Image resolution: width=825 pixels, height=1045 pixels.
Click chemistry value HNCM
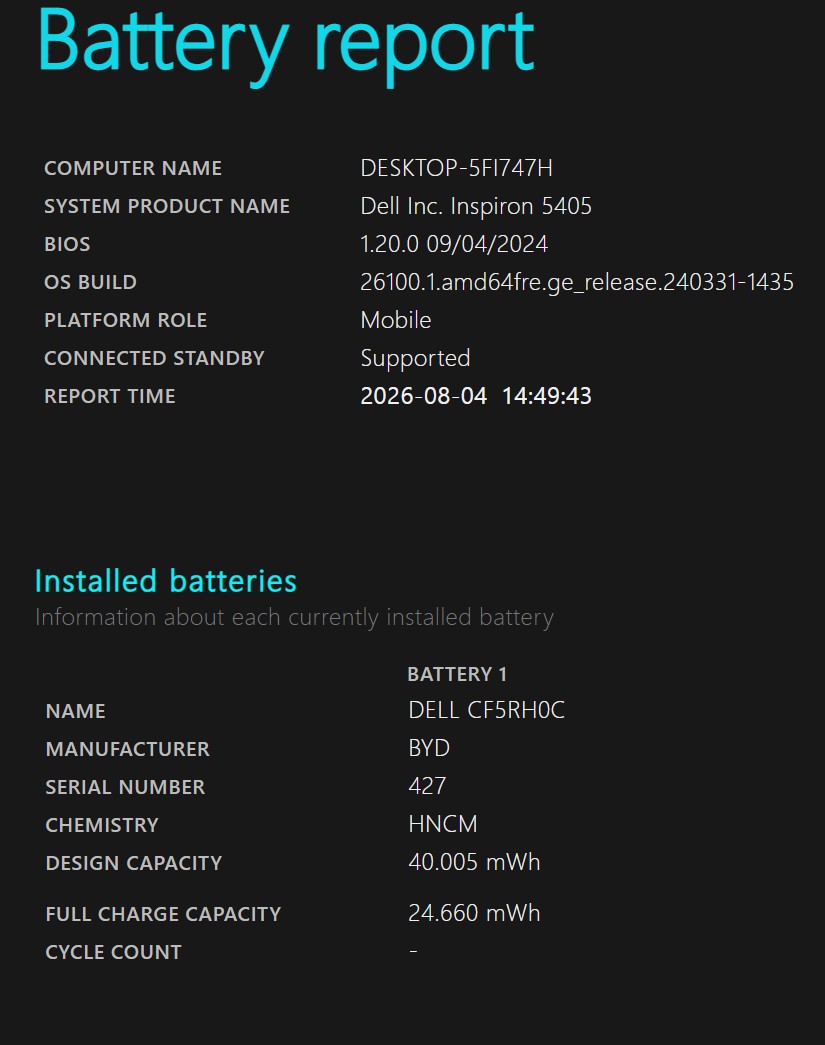click(x=443, y=824)
